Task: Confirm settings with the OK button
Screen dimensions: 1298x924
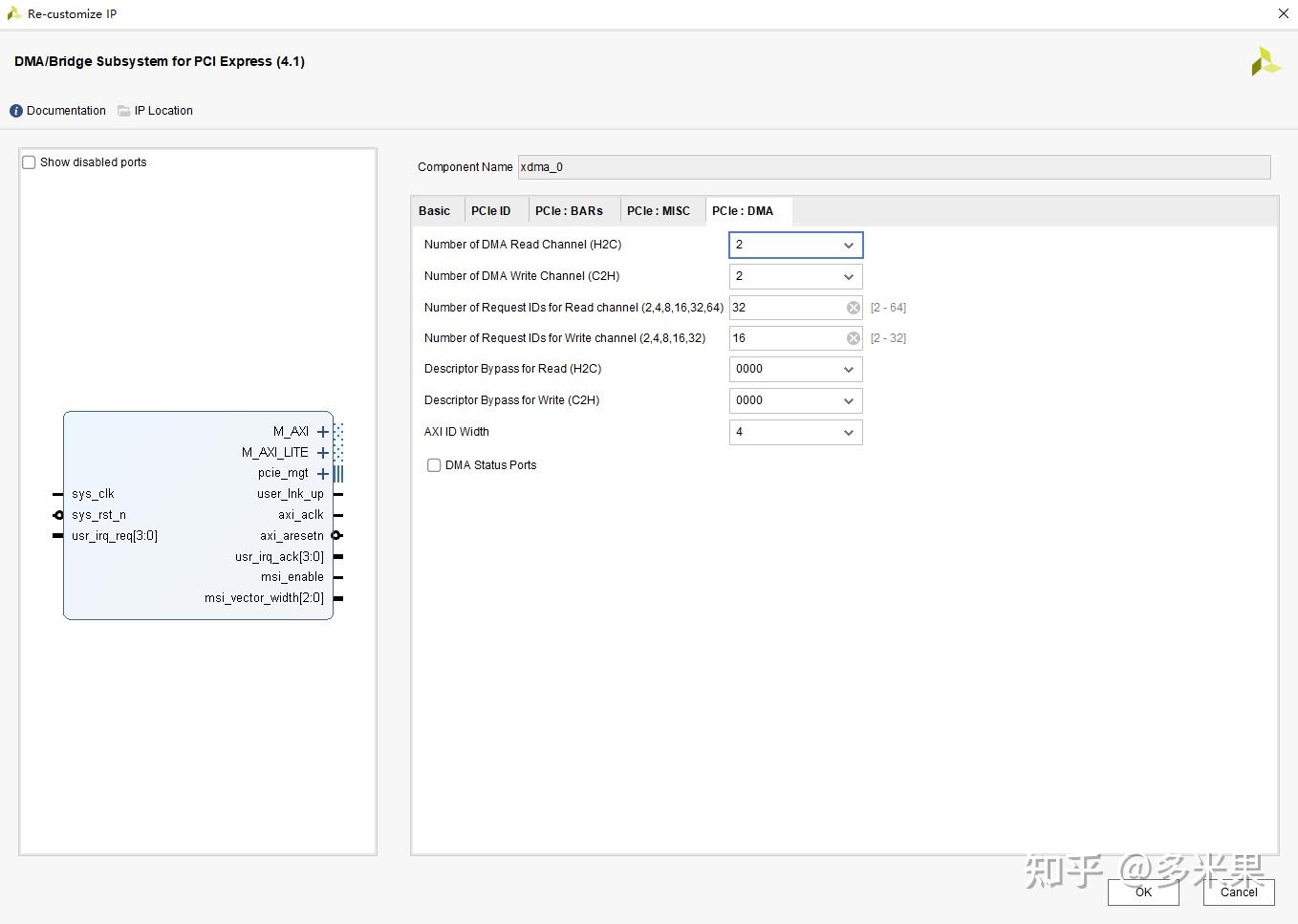Action: [1143, 892]
